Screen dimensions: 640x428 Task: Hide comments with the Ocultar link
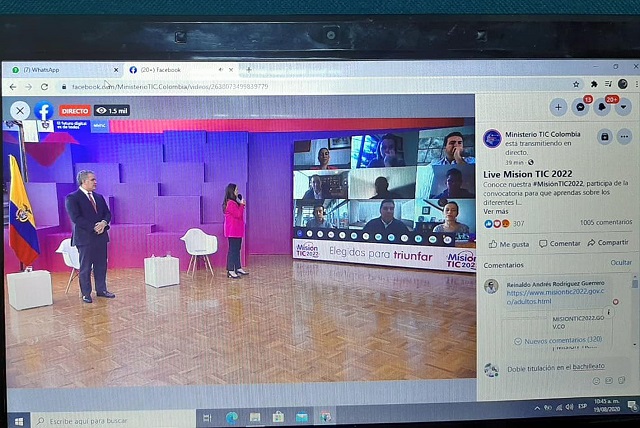coord(621,262)
